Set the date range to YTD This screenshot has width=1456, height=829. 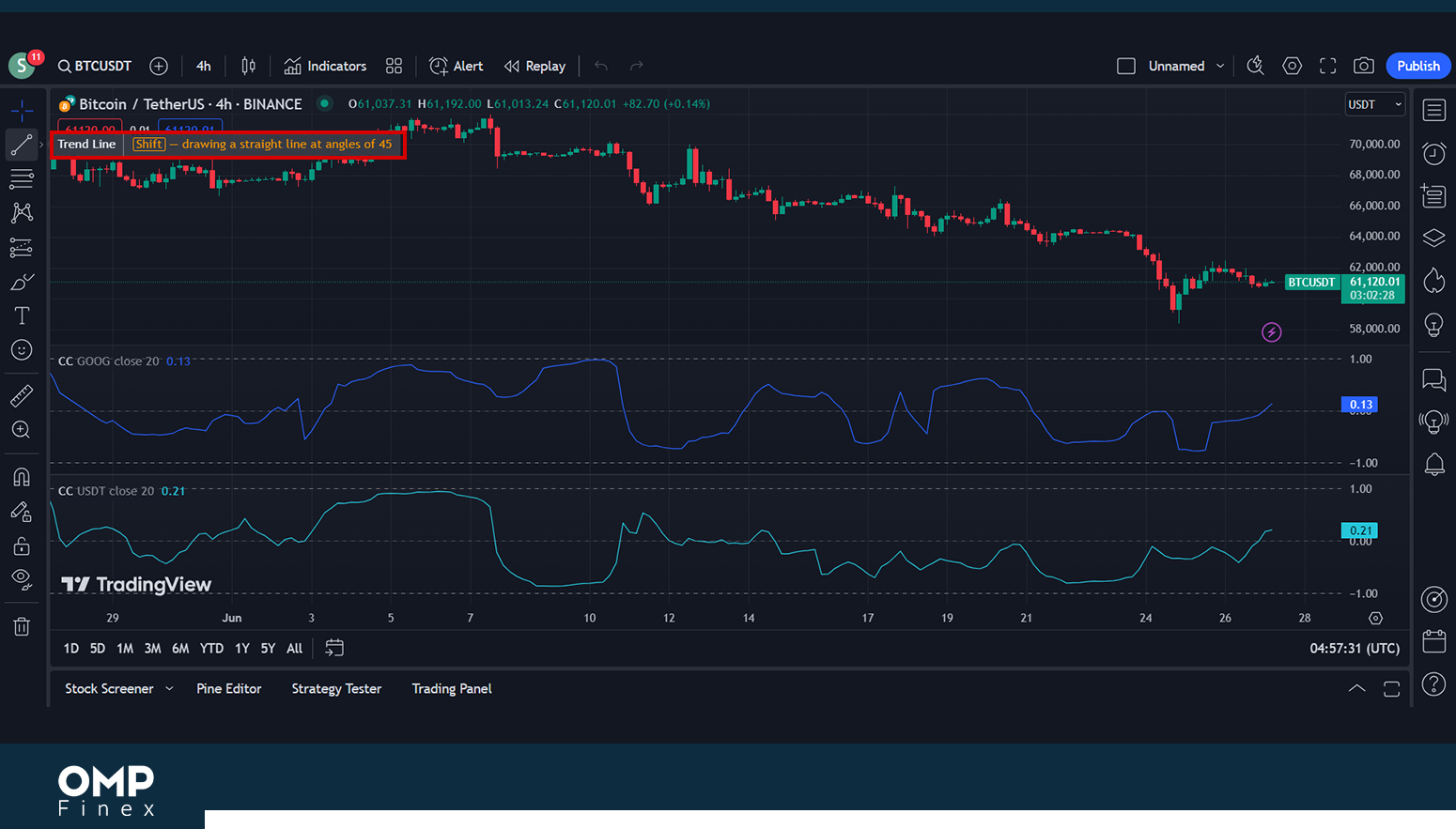211,648
